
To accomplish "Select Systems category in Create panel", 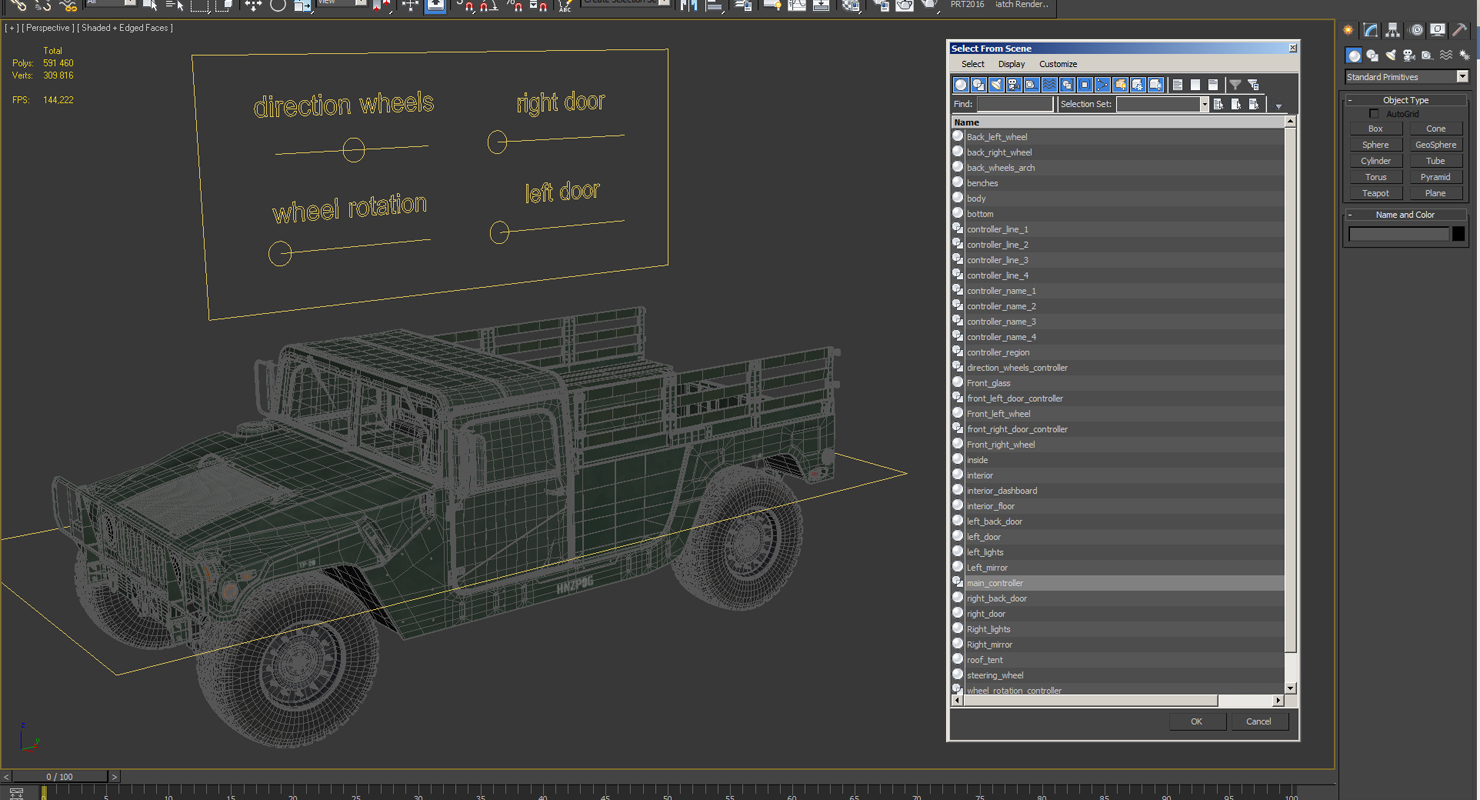I will [x=1464, y=56].
